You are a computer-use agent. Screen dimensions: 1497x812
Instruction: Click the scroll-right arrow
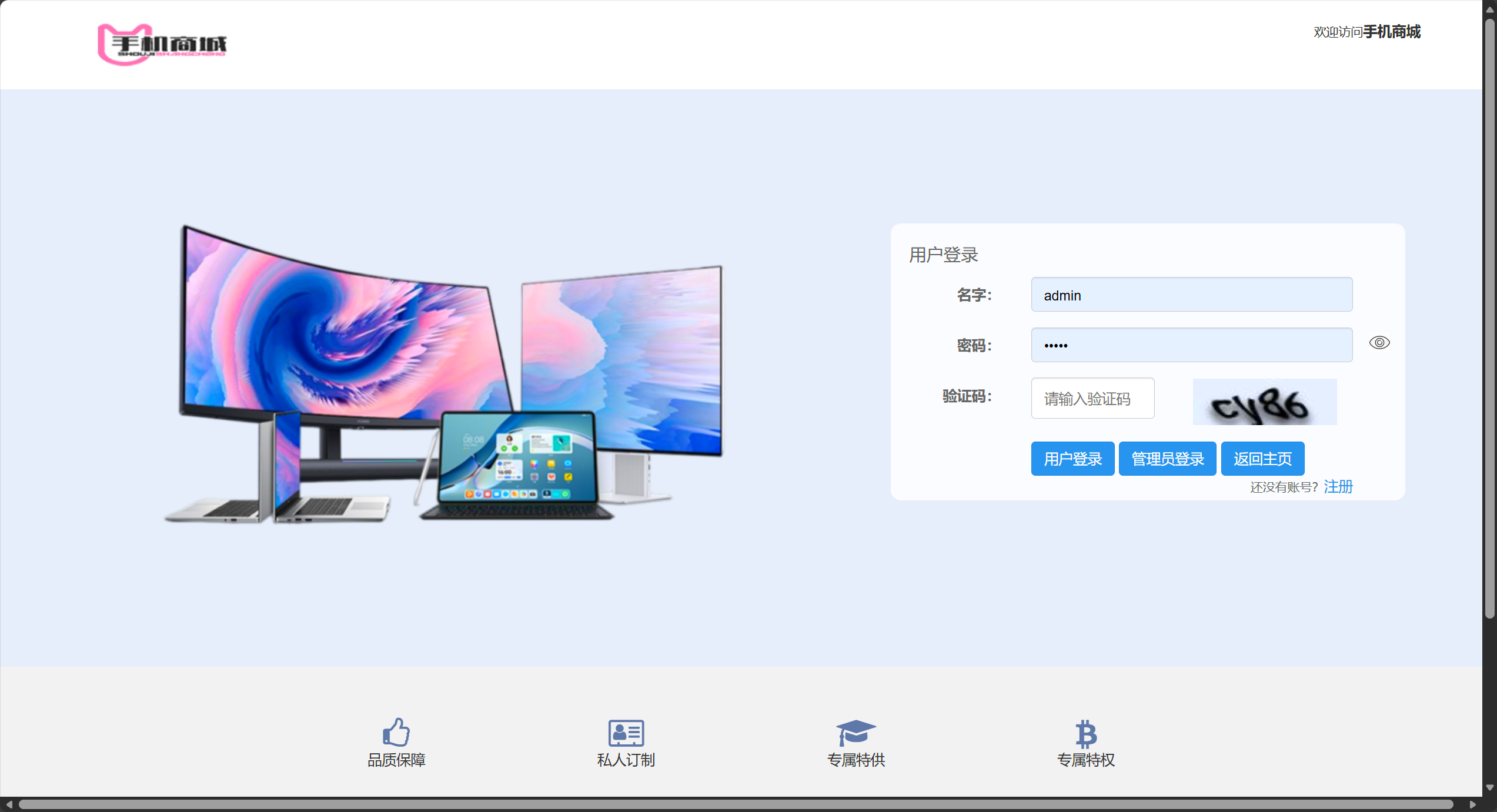1472,804
